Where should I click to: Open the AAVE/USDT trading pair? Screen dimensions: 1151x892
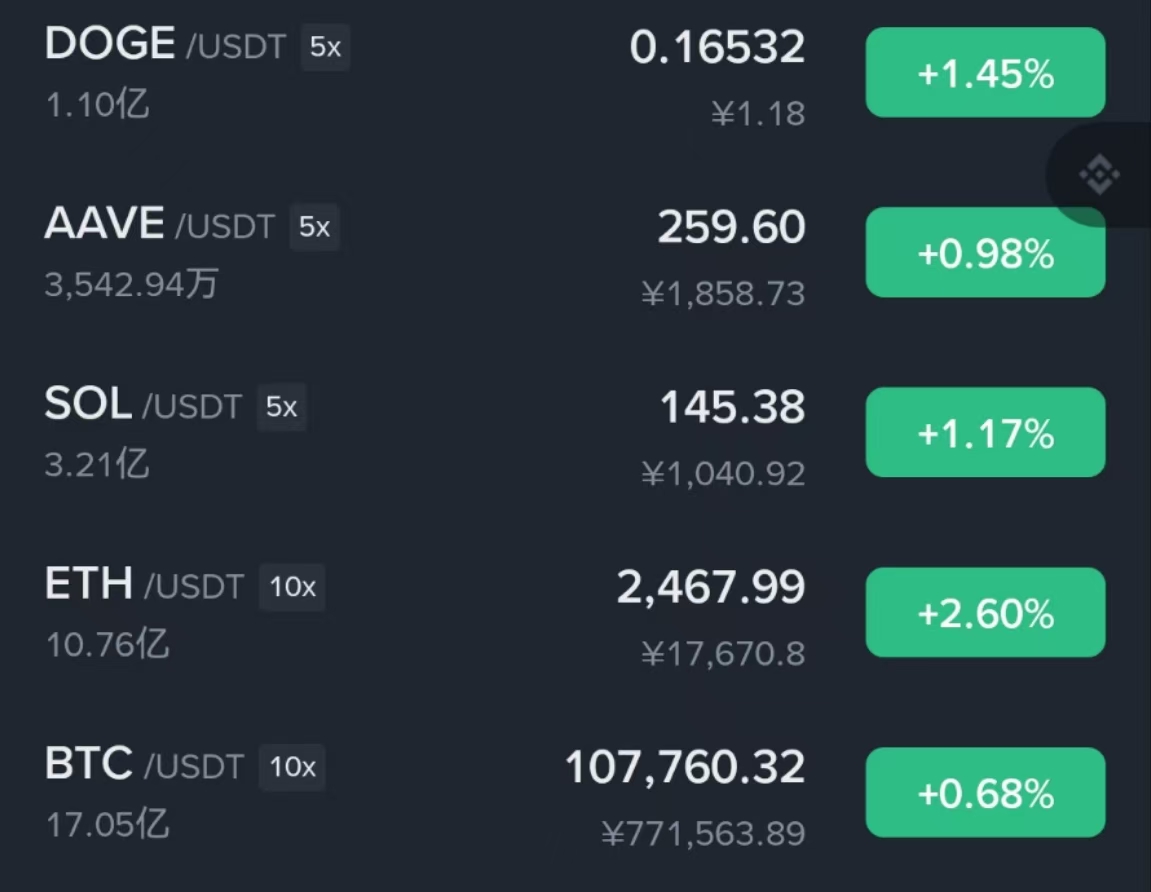click(x=576, y=253)
